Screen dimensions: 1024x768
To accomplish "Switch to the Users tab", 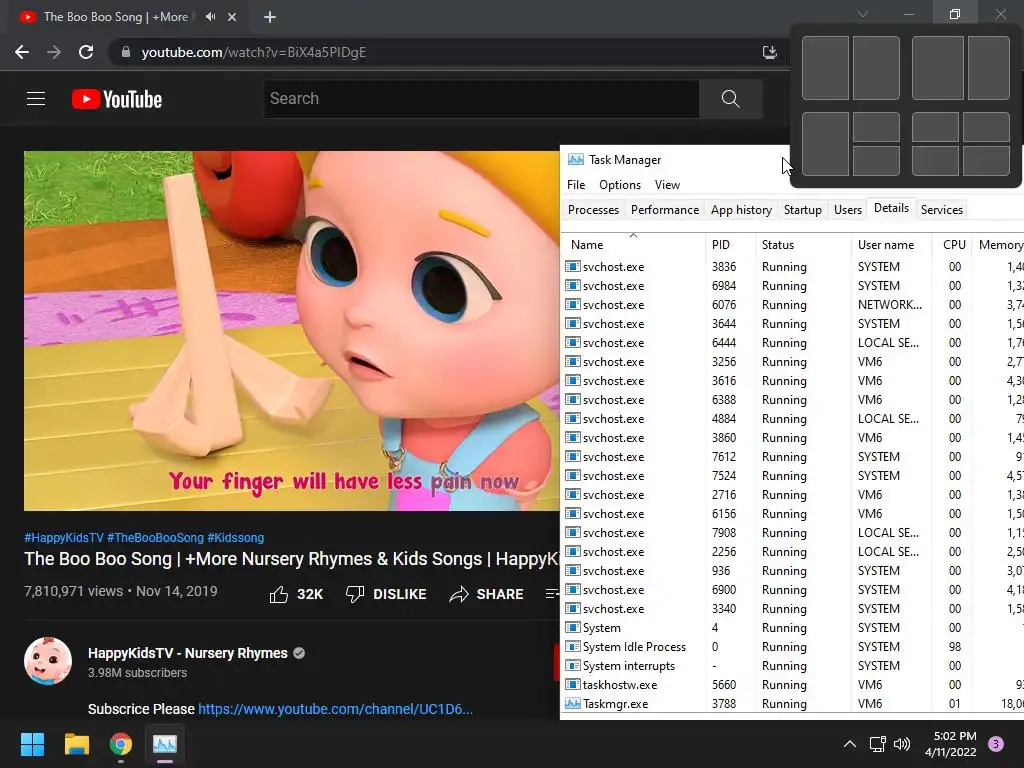I will [x=848, y=210].
